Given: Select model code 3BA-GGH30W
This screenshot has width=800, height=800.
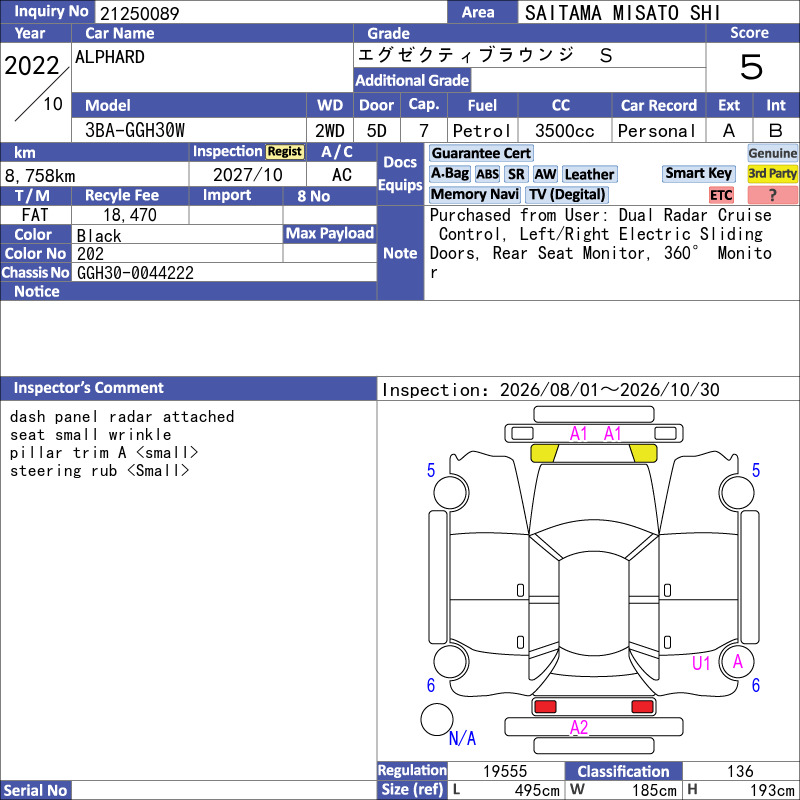Looking at the screenshot, I should 135,130.
